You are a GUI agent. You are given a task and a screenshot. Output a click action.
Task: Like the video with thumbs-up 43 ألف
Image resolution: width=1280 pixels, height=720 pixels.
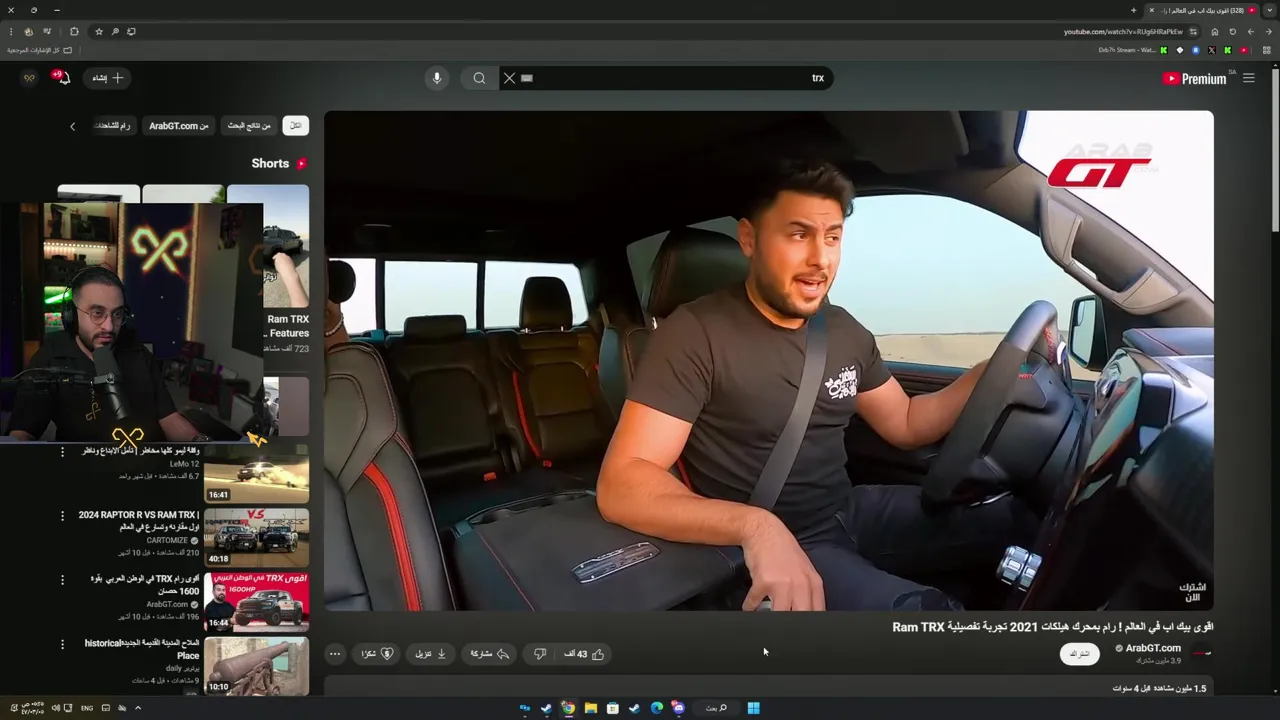(585, 654)
